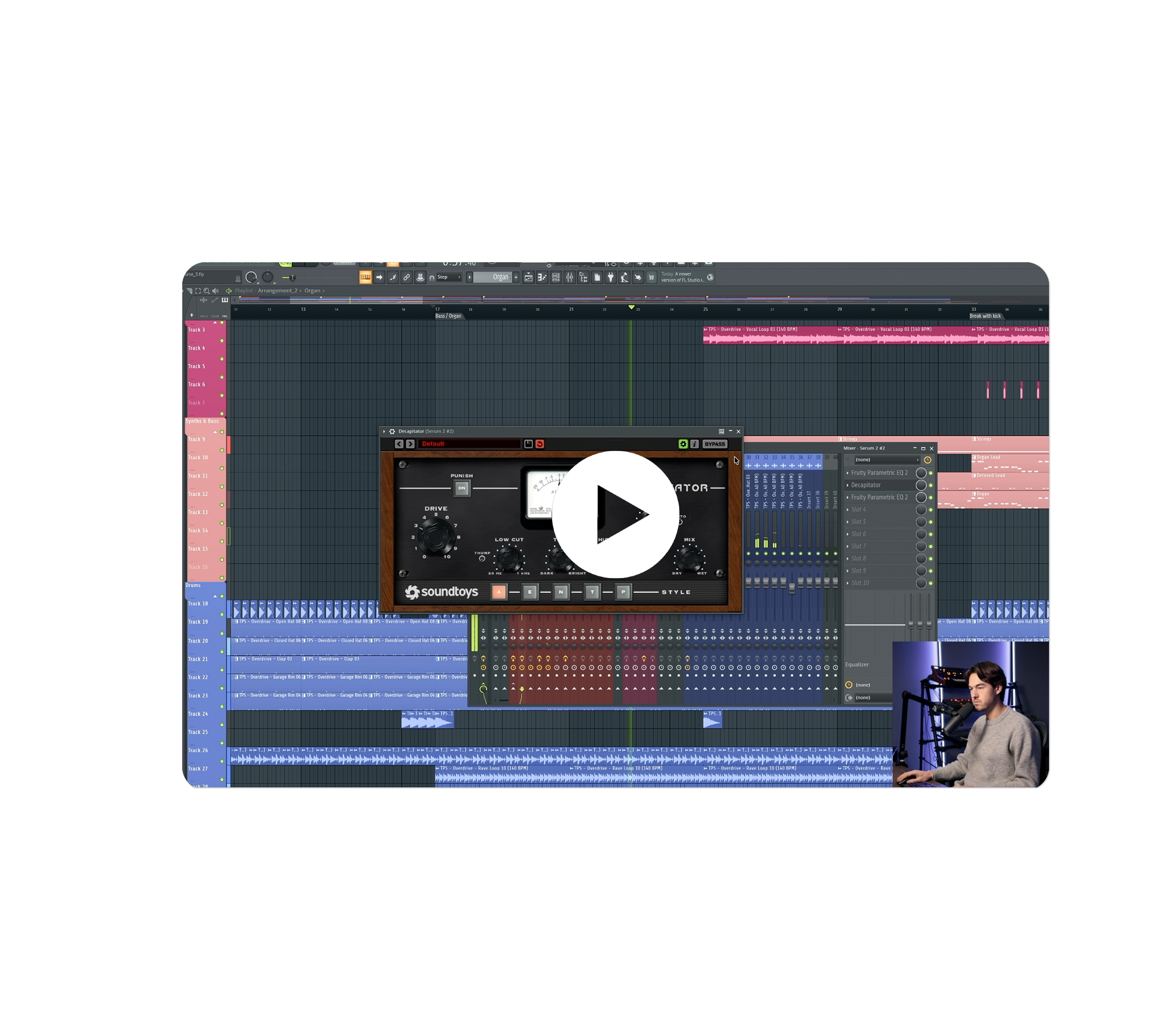This screenshot has height=1029, width=1176.
Task: Open the Decapitator info button
Action: [x=694, y=444]
